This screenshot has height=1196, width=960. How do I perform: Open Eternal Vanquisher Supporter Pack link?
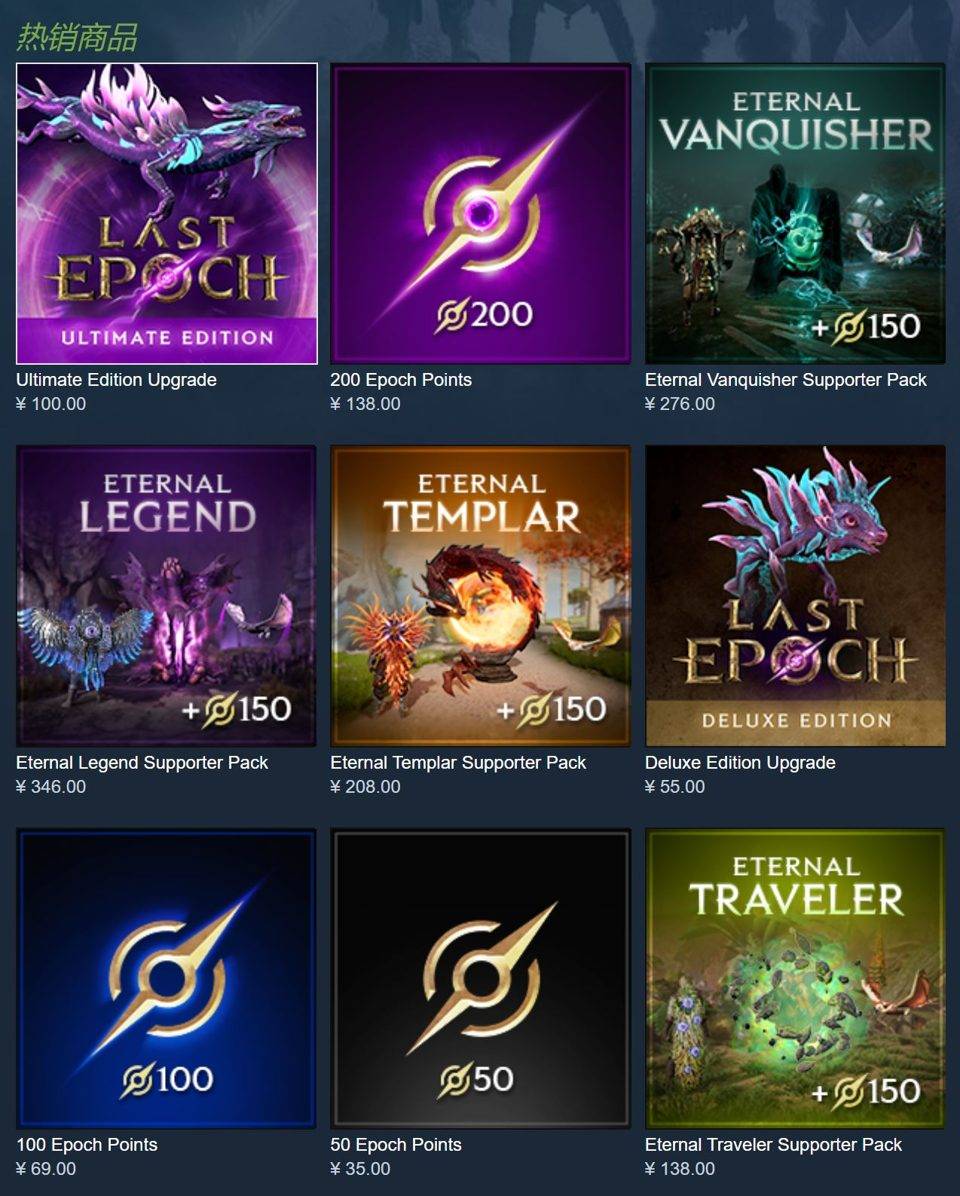pos(786,380)
